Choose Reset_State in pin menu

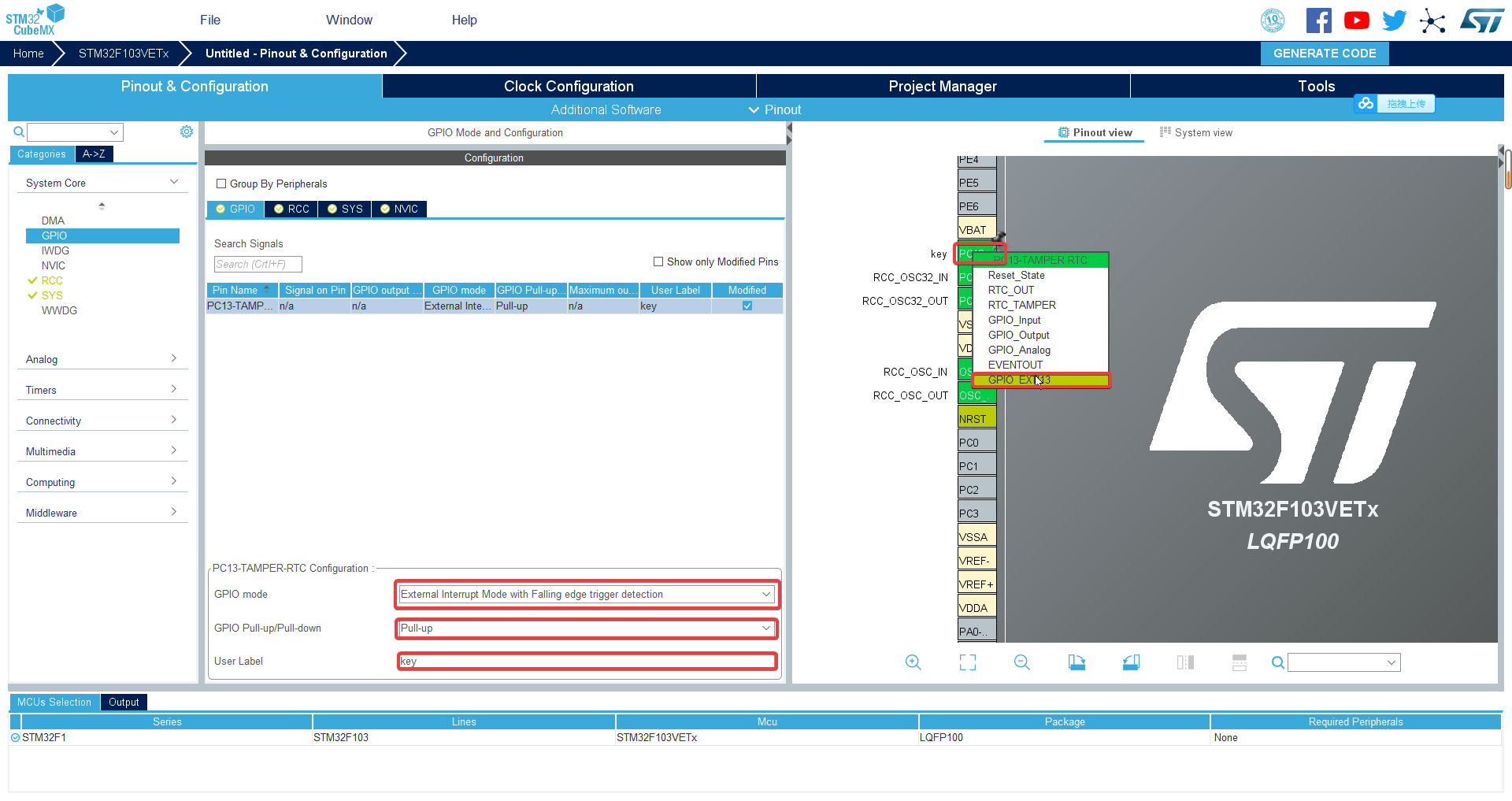click(x=1040, y=275)
